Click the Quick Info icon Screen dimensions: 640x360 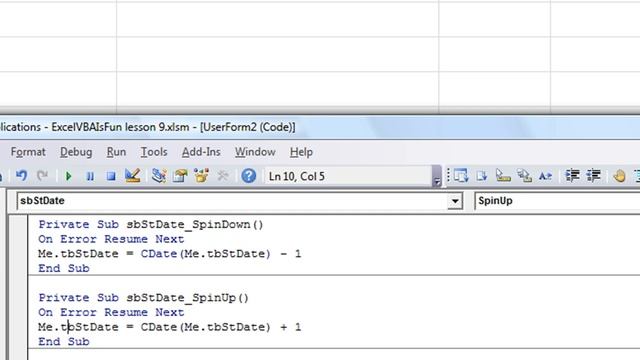[503, 176]
